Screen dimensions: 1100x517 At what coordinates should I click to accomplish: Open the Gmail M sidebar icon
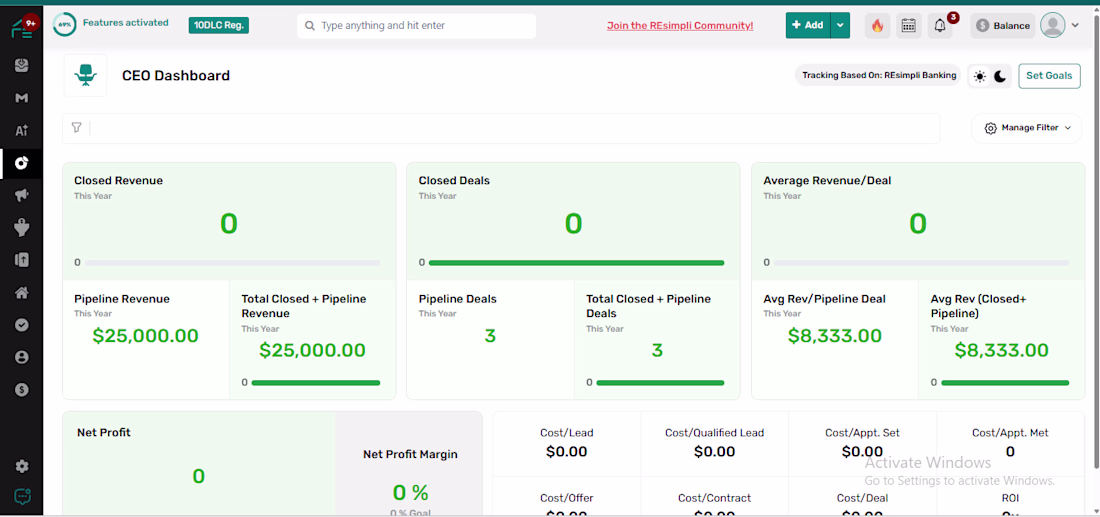tap(22, 98)
